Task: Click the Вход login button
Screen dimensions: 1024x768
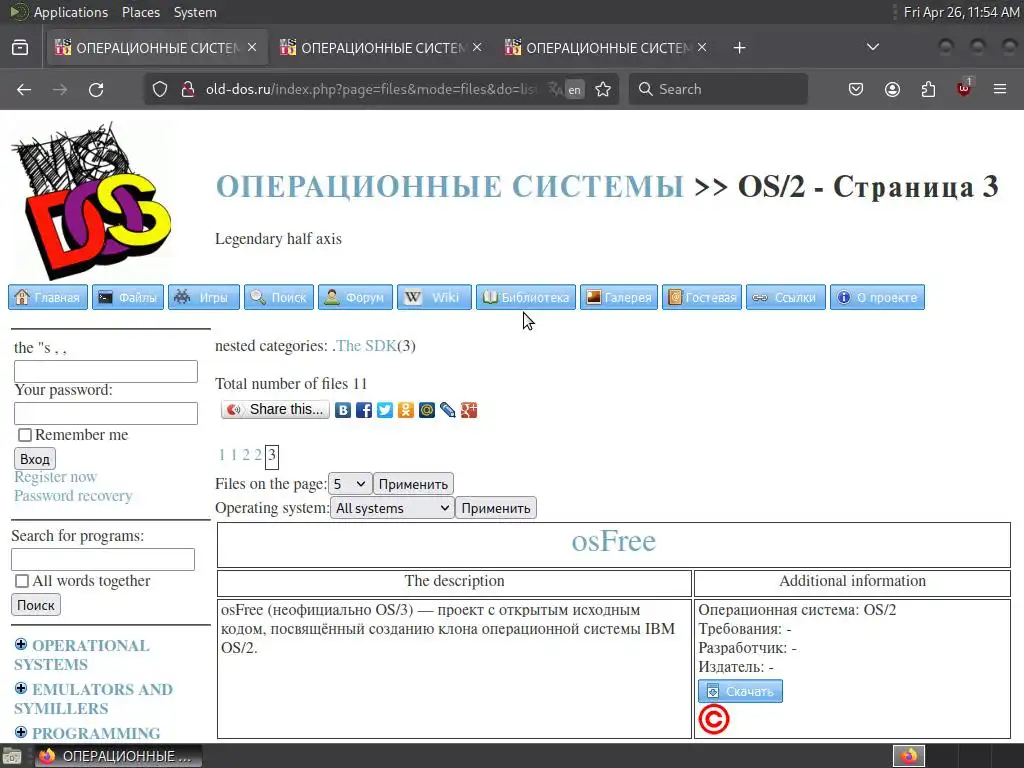Action: tap(35, 458)
